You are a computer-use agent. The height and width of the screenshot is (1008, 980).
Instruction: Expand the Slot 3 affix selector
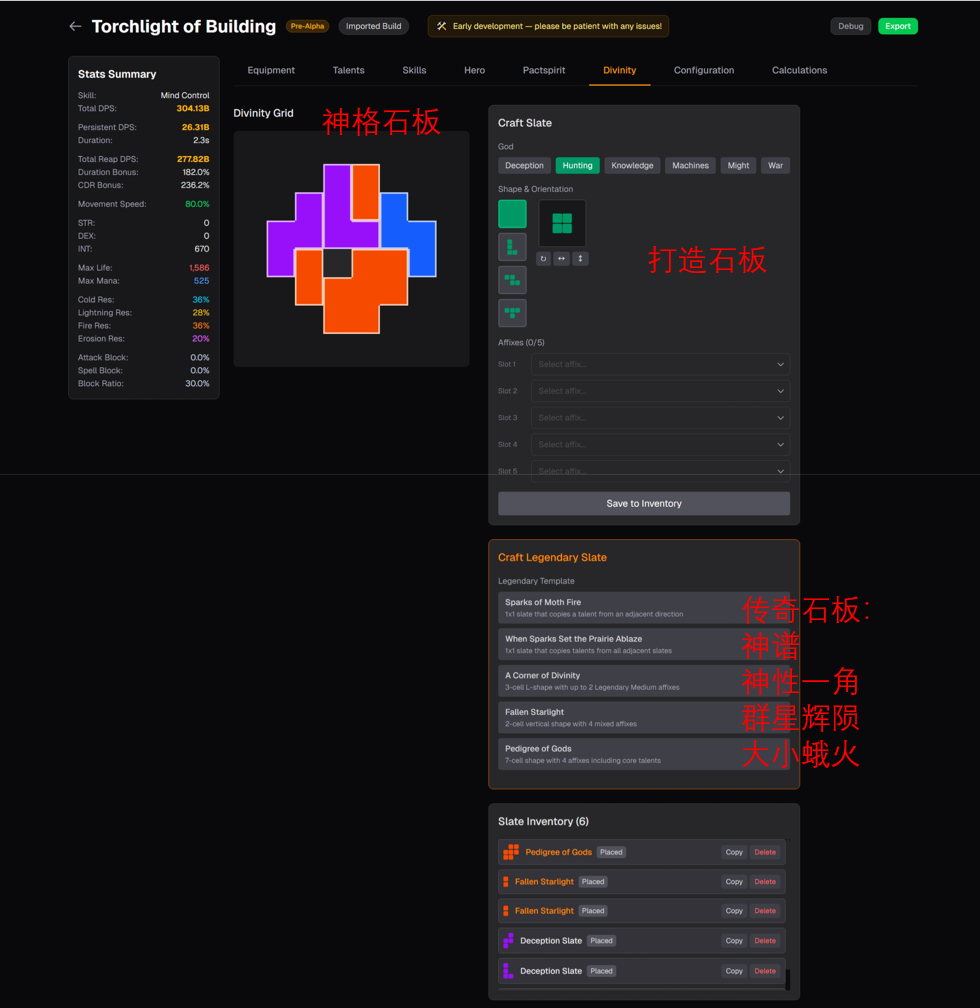coord(660,418)
